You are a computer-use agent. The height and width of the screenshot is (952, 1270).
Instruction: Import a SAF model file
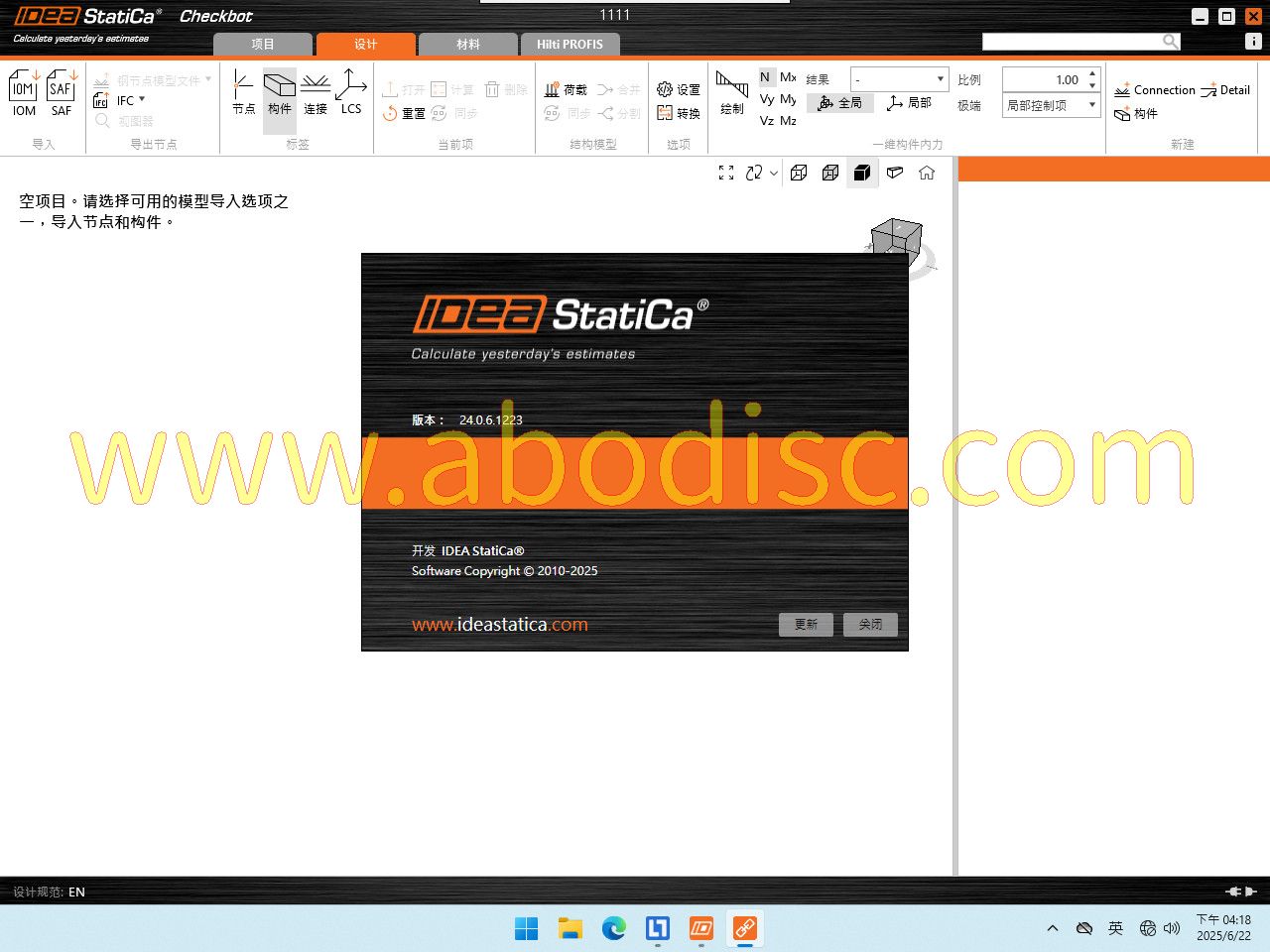tap(62, 94)
